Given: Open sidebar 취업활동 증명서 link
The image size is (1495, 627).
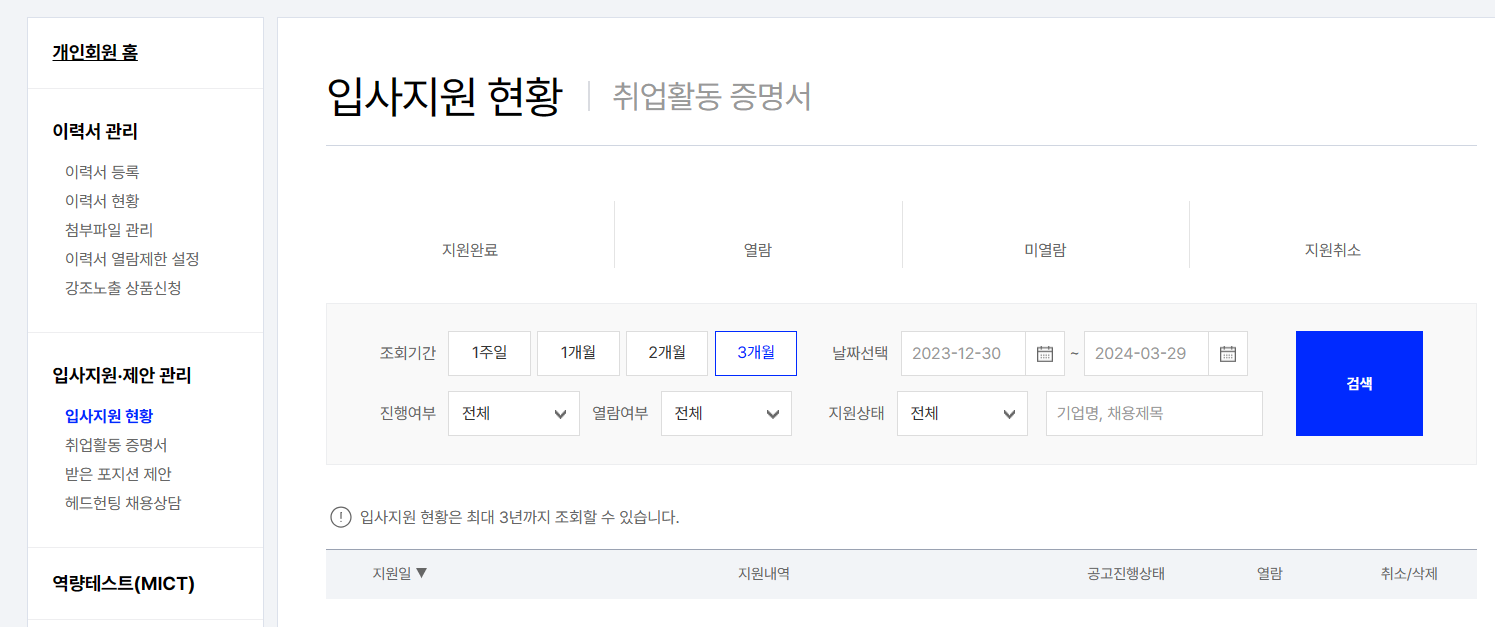Looking at the screenshot, I should (116, 445).
